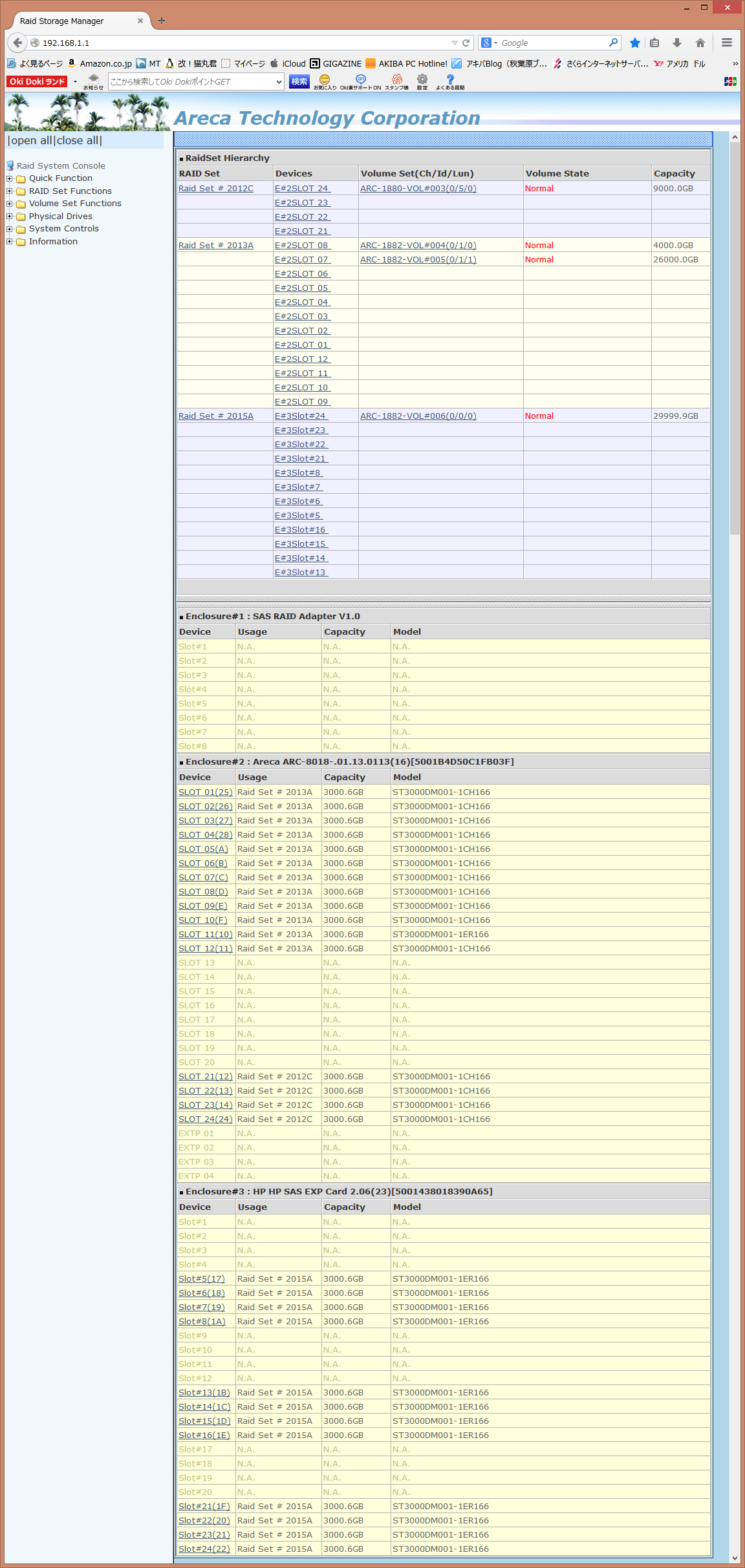Click the Oki Doki help question icon

point(450,79)
